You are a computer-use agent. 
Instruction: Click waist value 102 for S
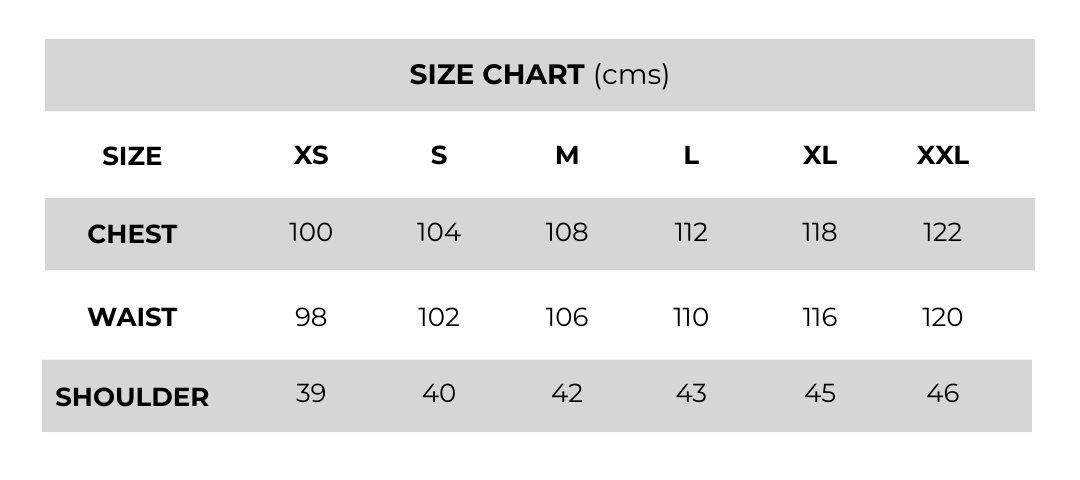coord(438,317)
